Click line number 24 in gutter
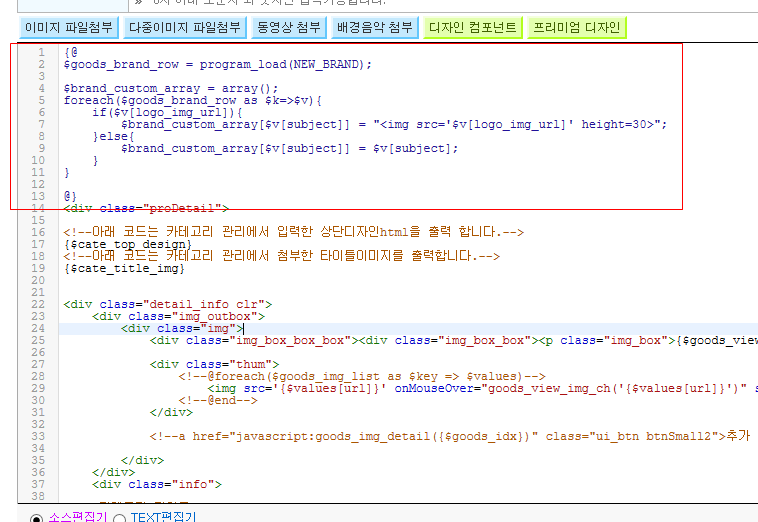Image resolution: width=758 pixels, height=522 pixels. (x=38, y=329)
